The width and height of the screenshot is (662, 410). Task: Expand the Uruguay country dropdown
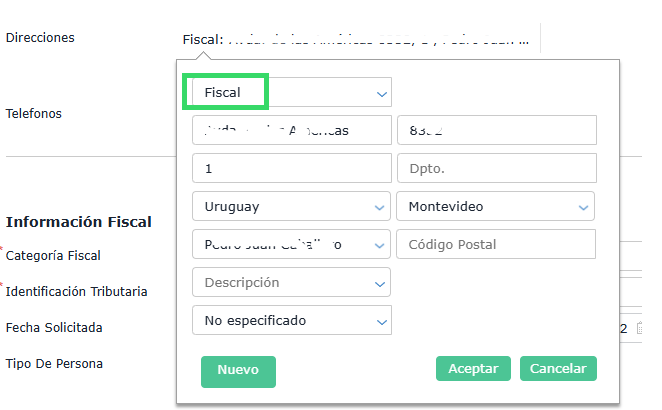coord(291,206)
